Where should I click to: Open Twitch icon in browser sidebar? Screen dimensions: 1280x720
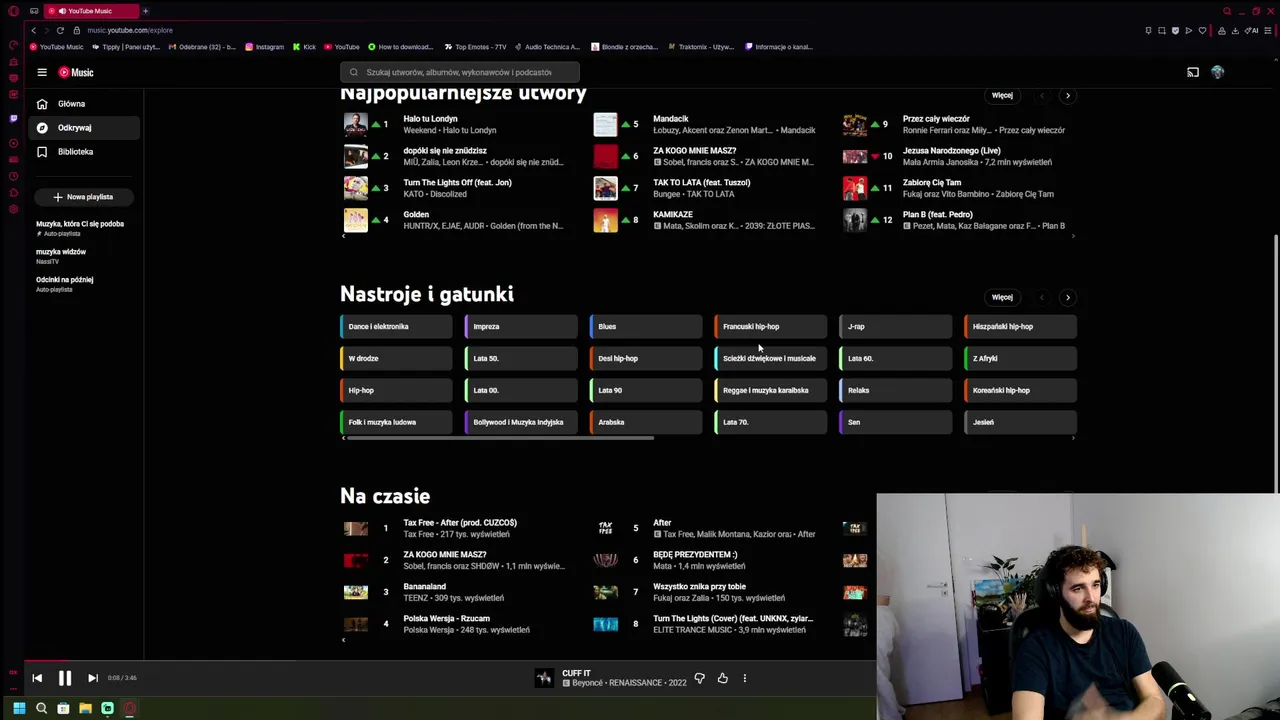pos(12,118)
